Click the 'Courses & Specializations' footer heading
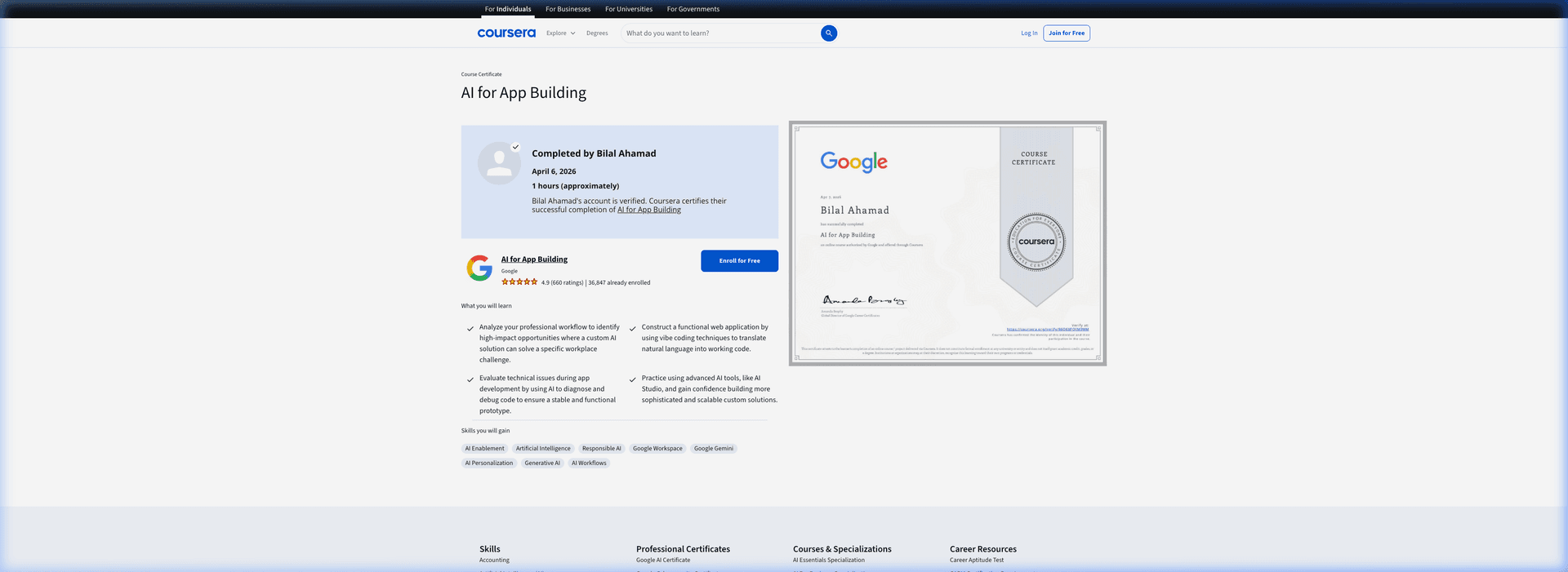1568x572 pixels. (842, 549)
